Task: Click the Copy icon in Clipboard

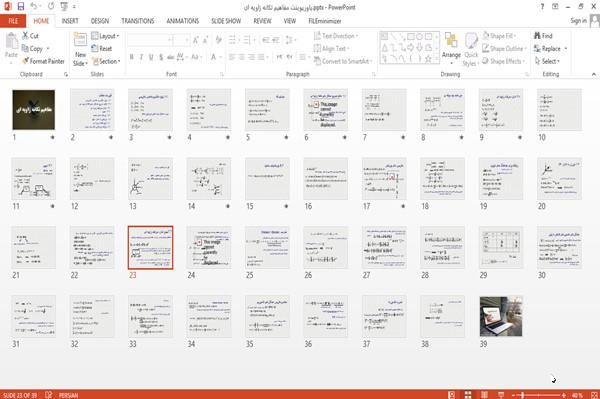Action: [x=25, y=48]
